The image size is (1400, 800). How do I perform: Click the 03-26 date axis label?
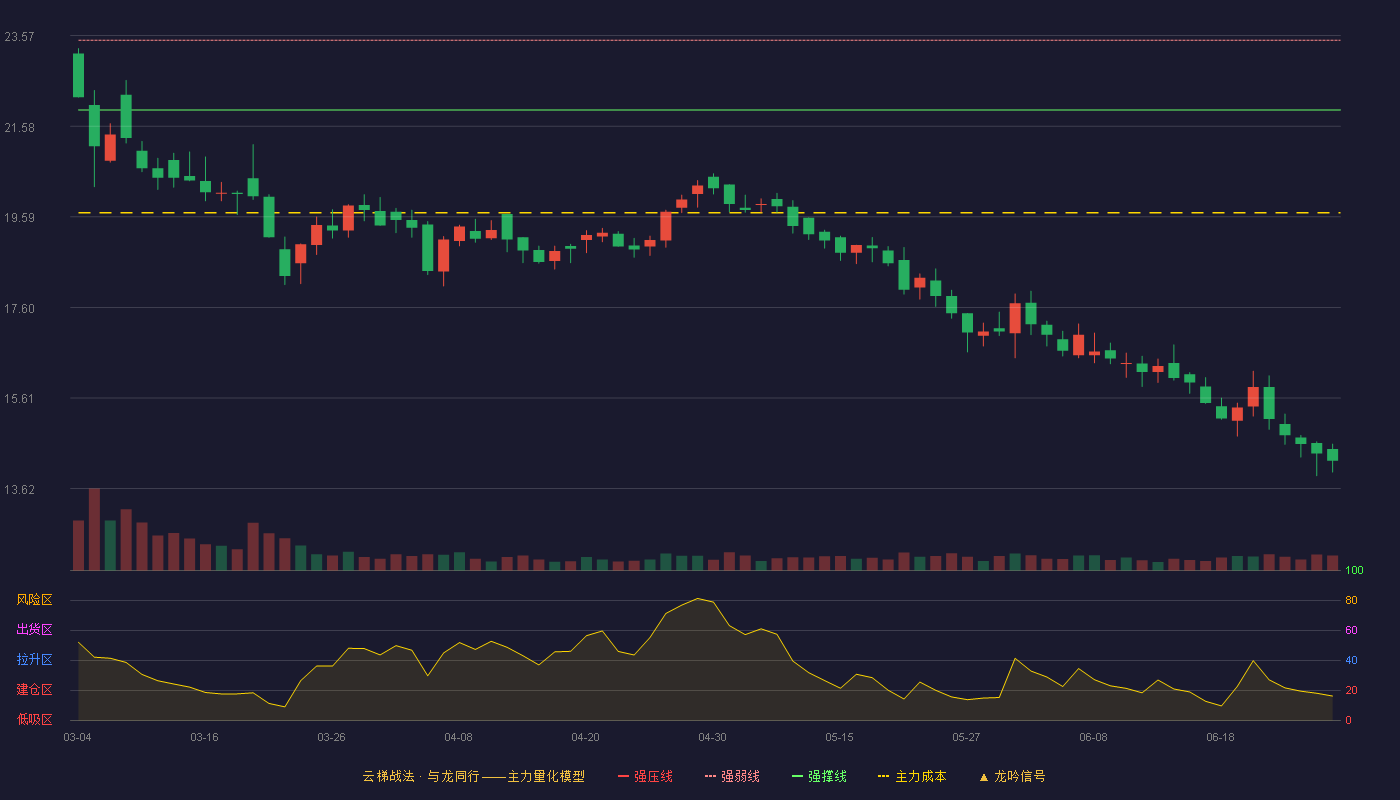pos(331,737)
